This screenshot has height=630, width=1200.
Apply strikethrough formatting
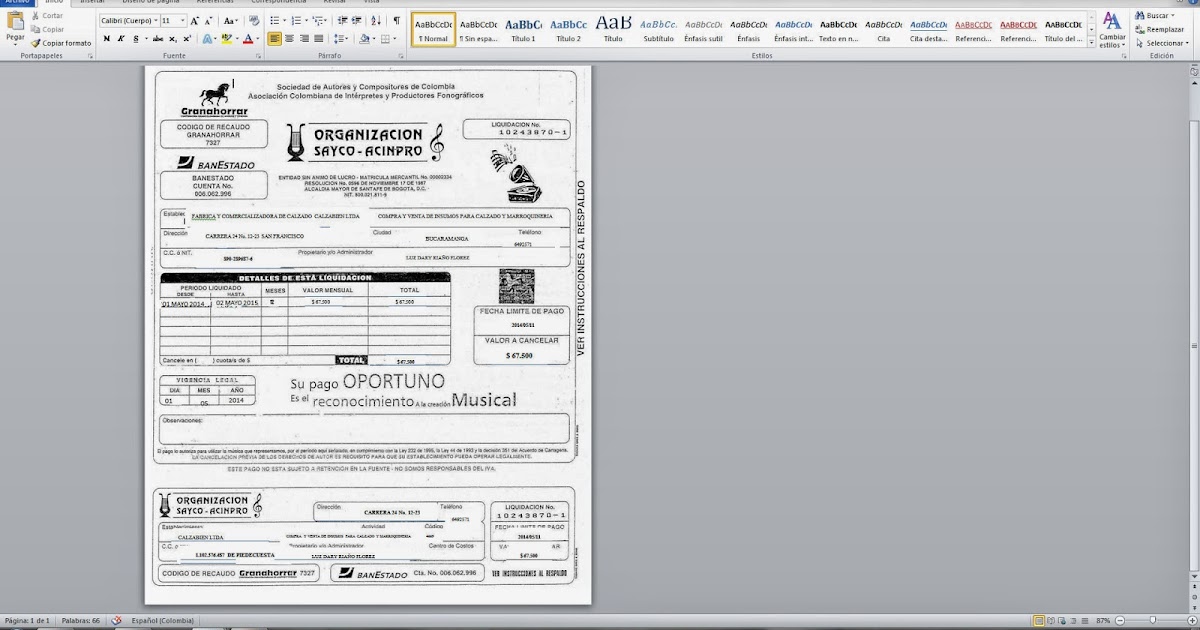pyautogui.click(x=157, y=39)
